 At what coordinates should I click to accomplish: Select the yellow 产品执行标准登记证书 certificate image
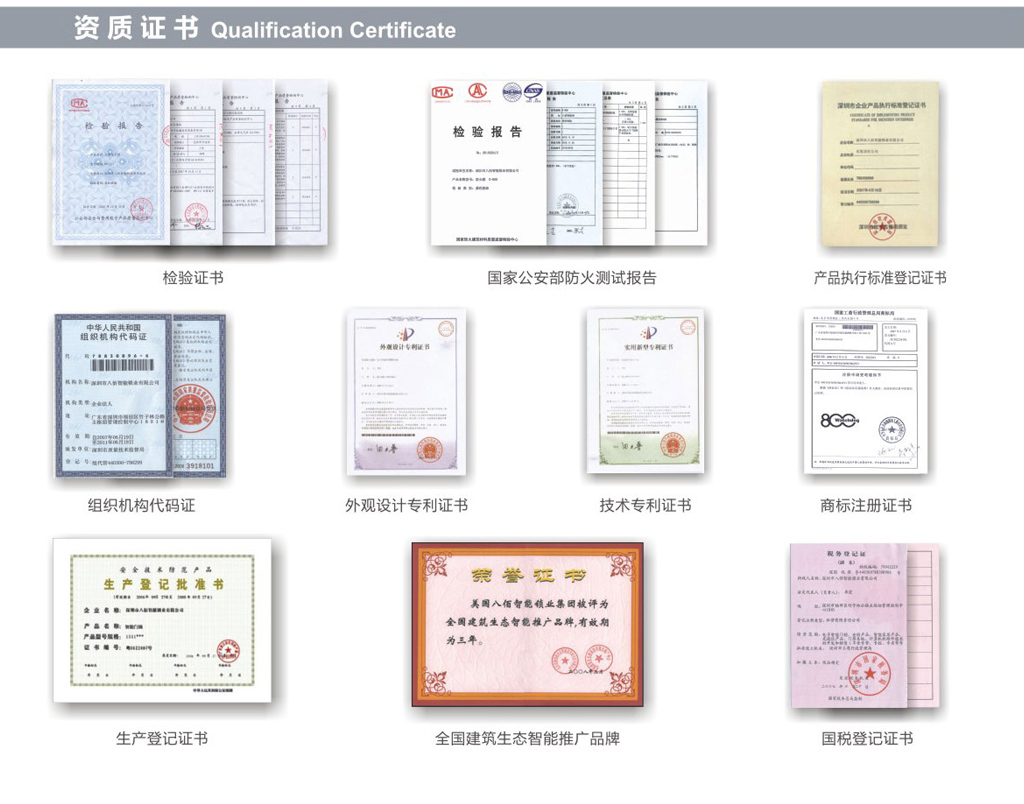coord(880,164)
